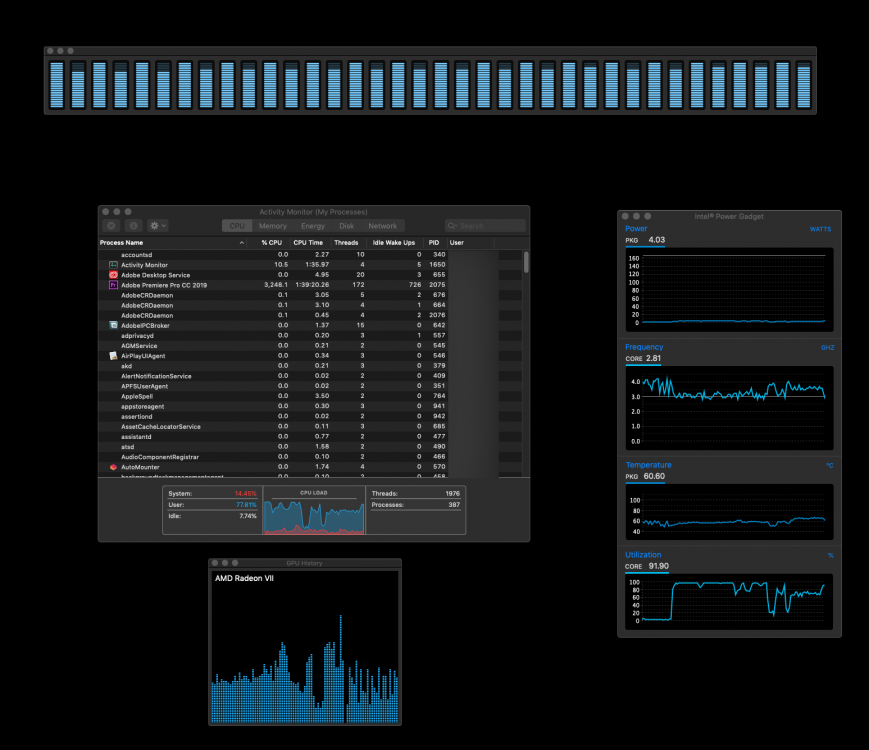Click the PKG 60.60 temperature reading
Screen dimensions: 869x750
(x=645, y=476)
